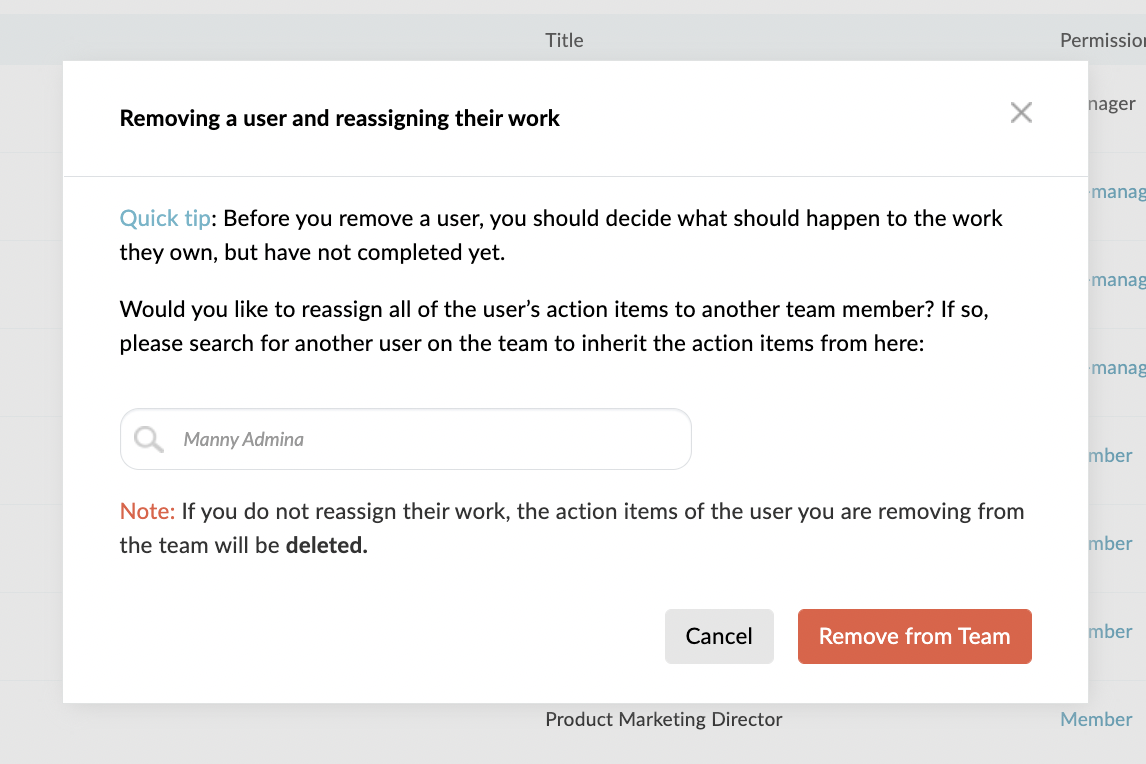Close the remove user dialog with X
Screen dimensions: 1146x764
1021,113
